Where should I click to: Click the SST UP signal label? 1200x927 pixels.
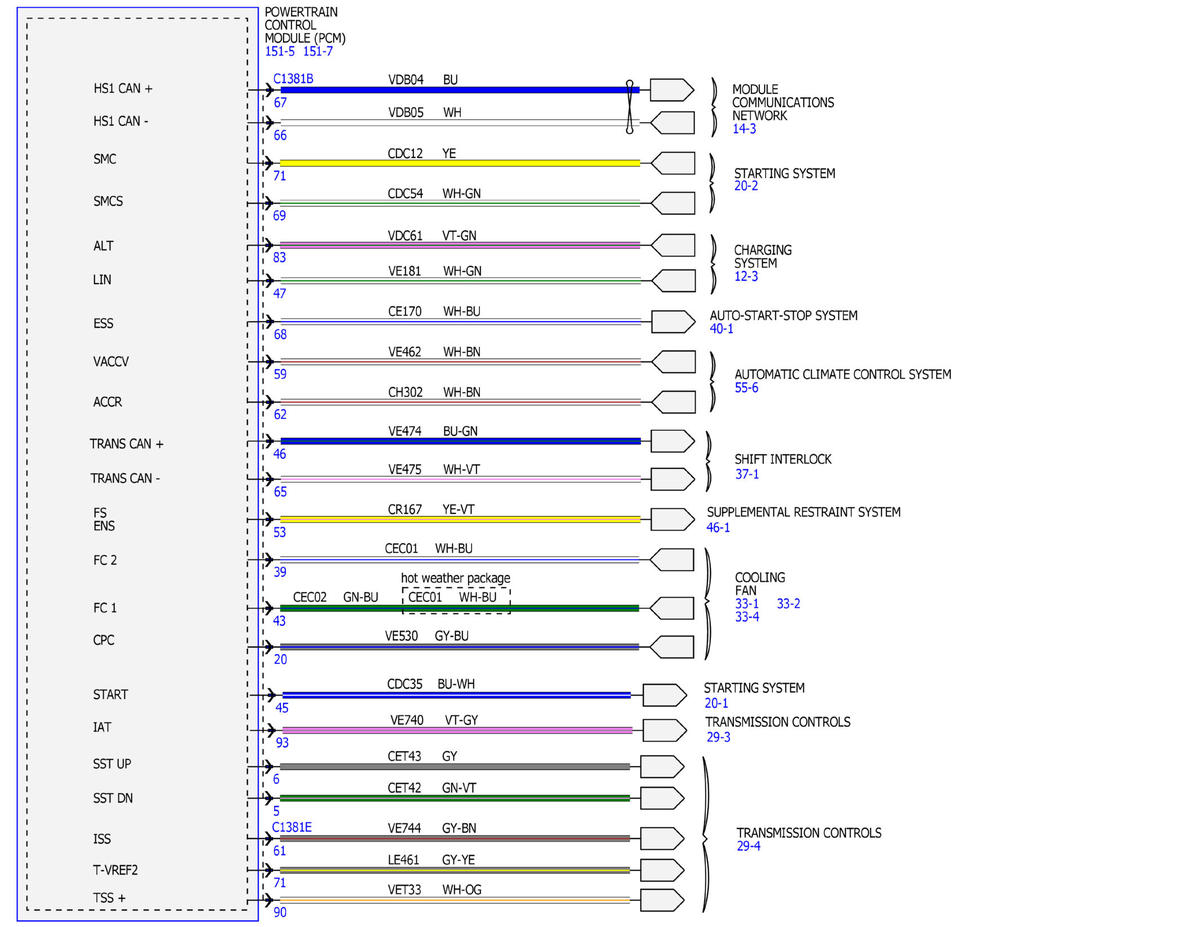(x=111, y=764)
